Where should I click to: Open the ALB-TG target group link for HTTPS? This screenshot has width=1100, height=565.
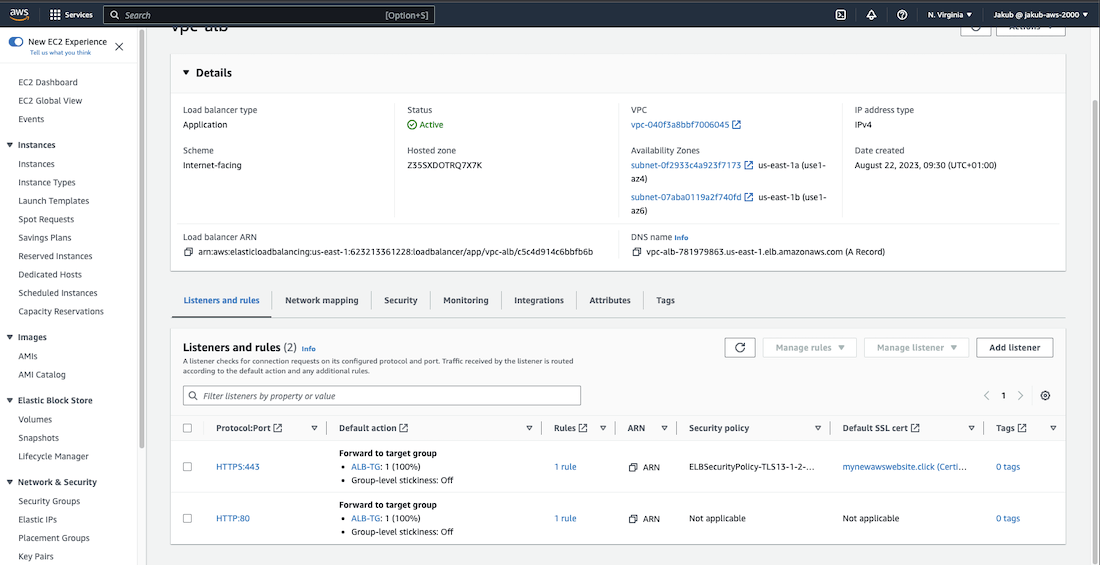point(366,467)
